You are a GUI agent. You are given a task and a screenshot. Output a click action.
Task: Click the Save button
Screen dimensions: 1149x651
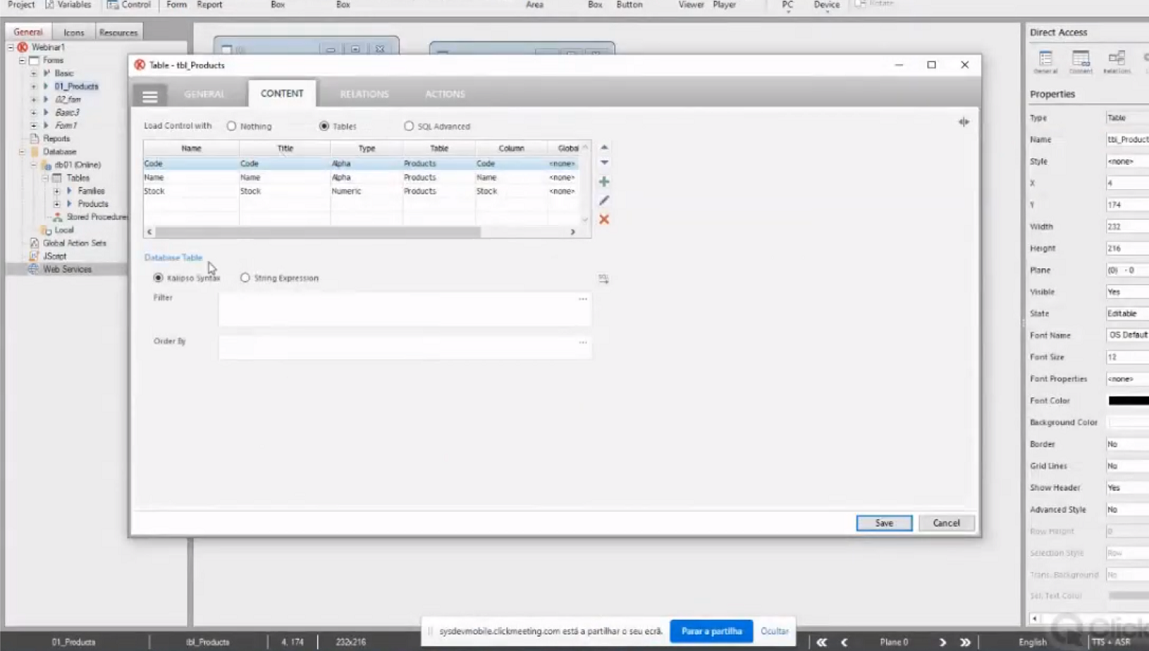pos(884,523)
